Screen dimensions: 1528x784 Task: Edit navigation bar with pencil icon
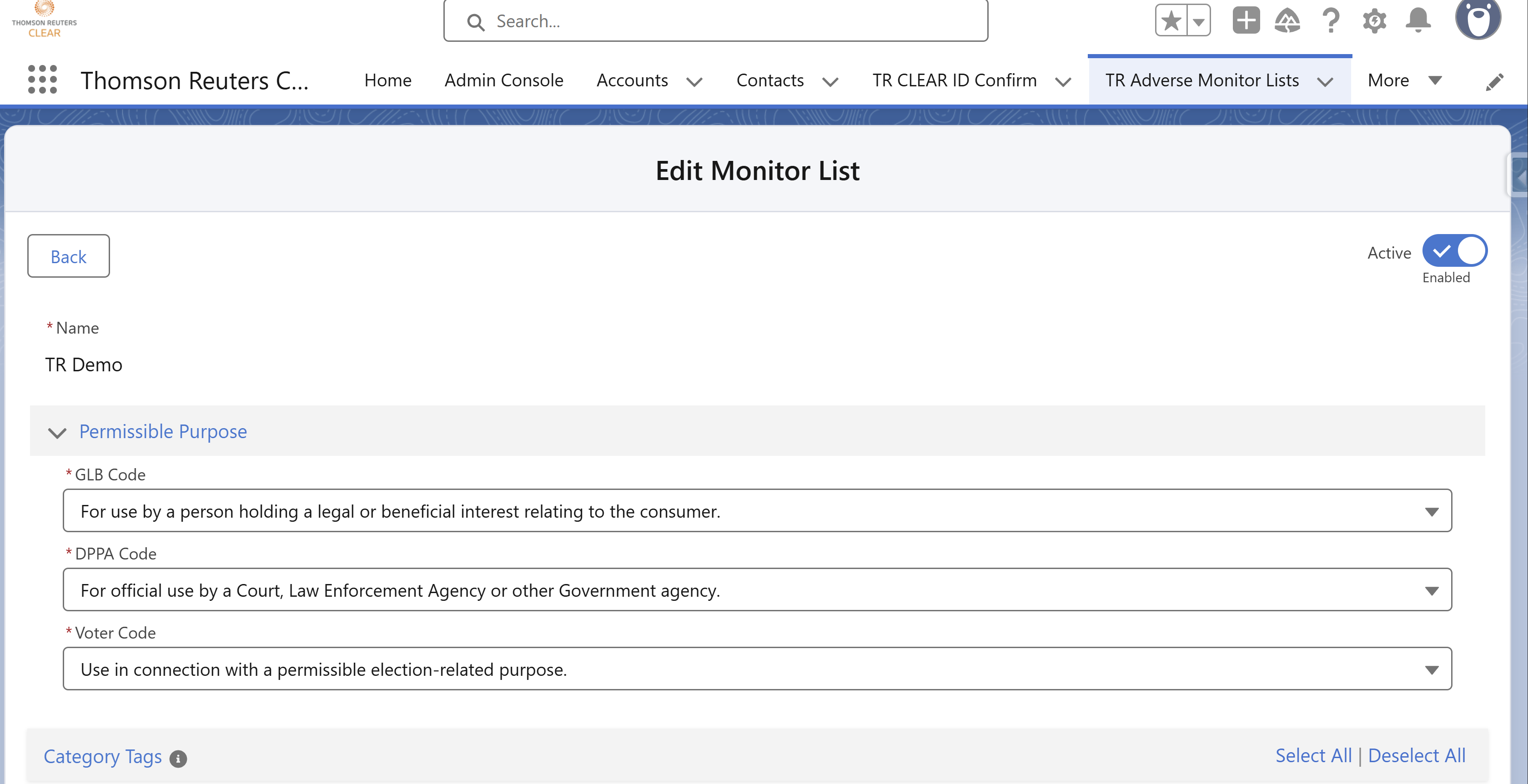coord(1494,82)
